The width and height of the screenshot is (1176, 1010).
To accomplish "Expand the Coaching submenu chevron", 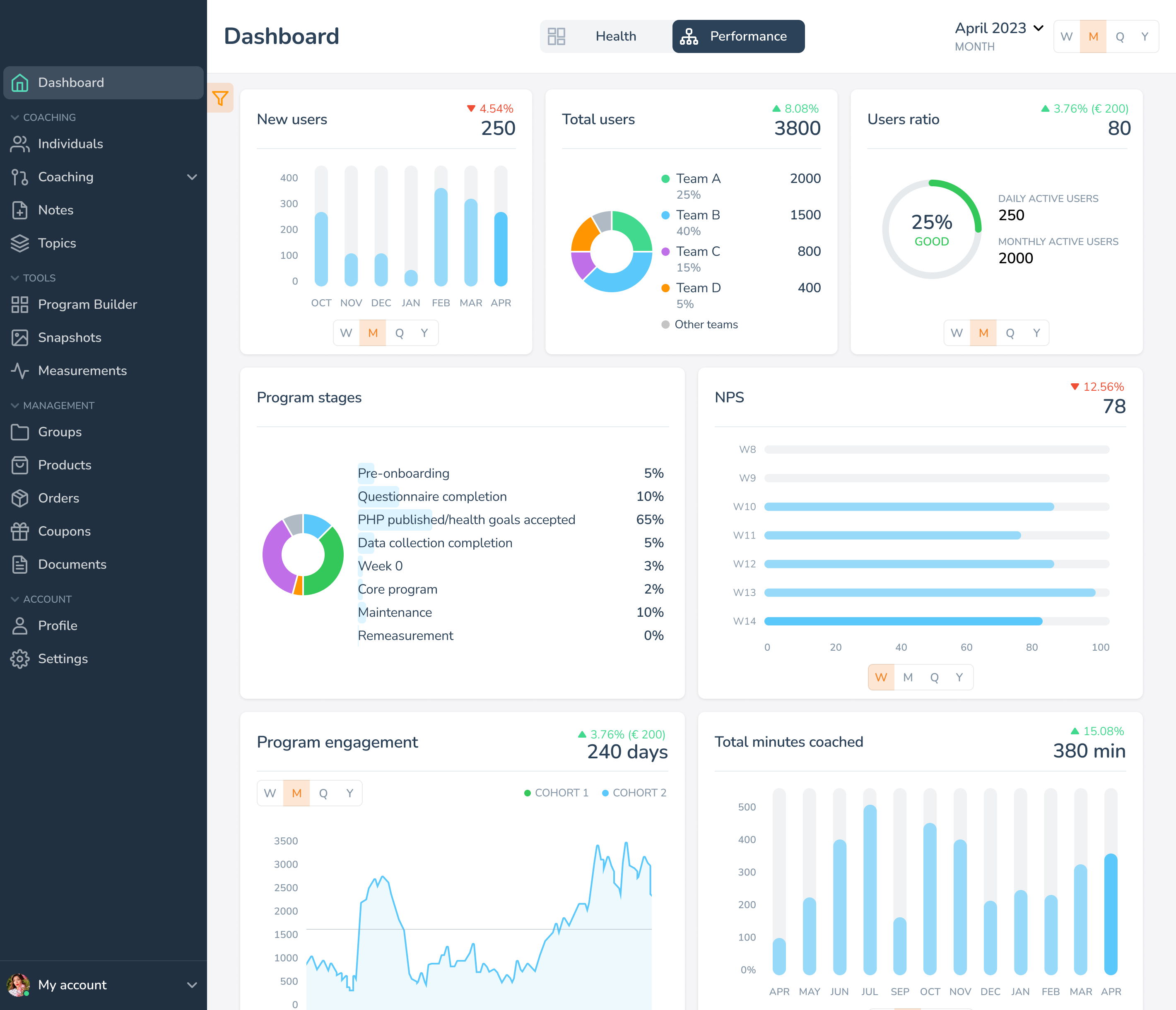I will 192,177.
